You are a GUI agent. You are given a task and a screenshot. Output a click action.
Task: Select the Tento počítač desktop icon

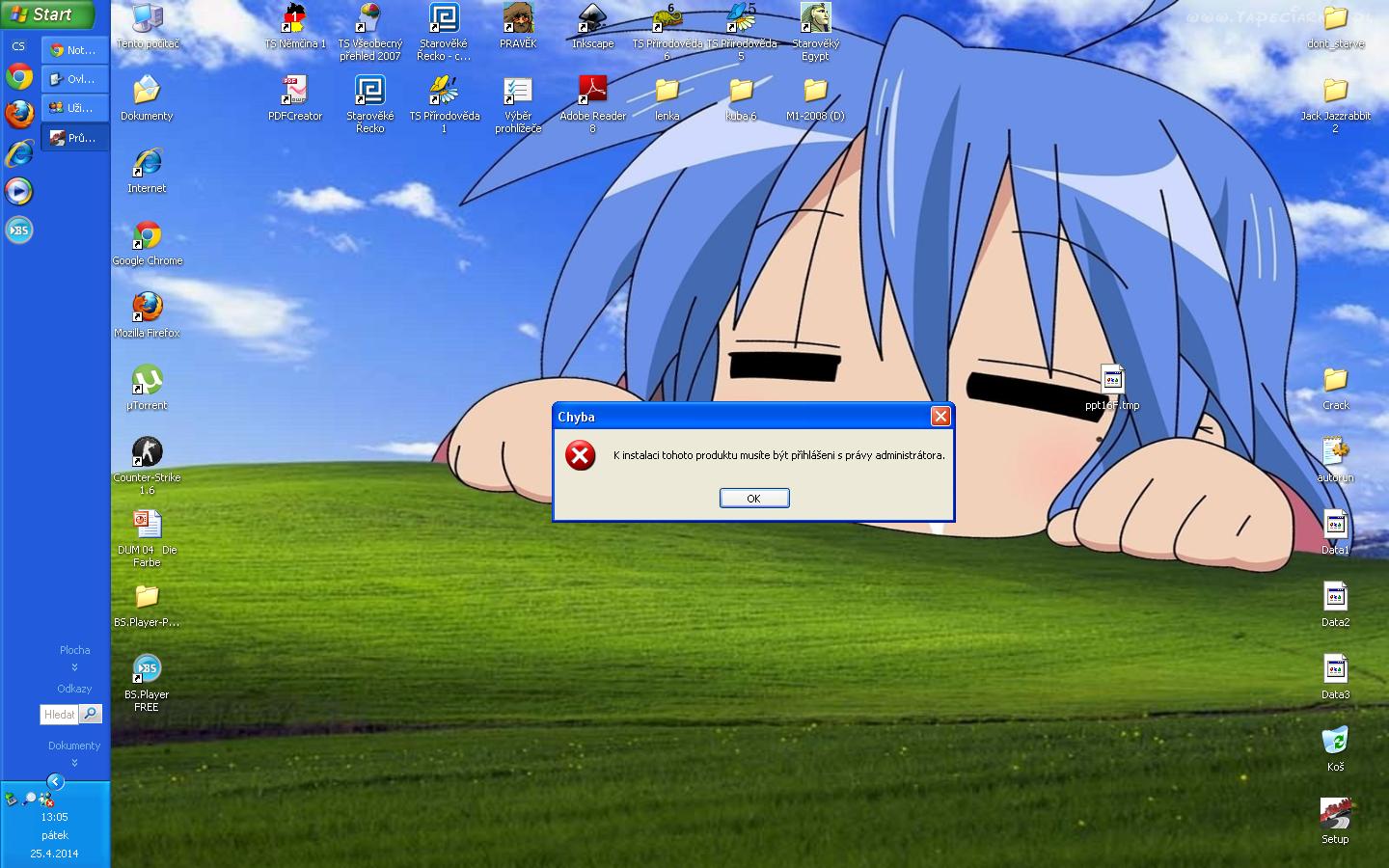(x=148, y=26)
